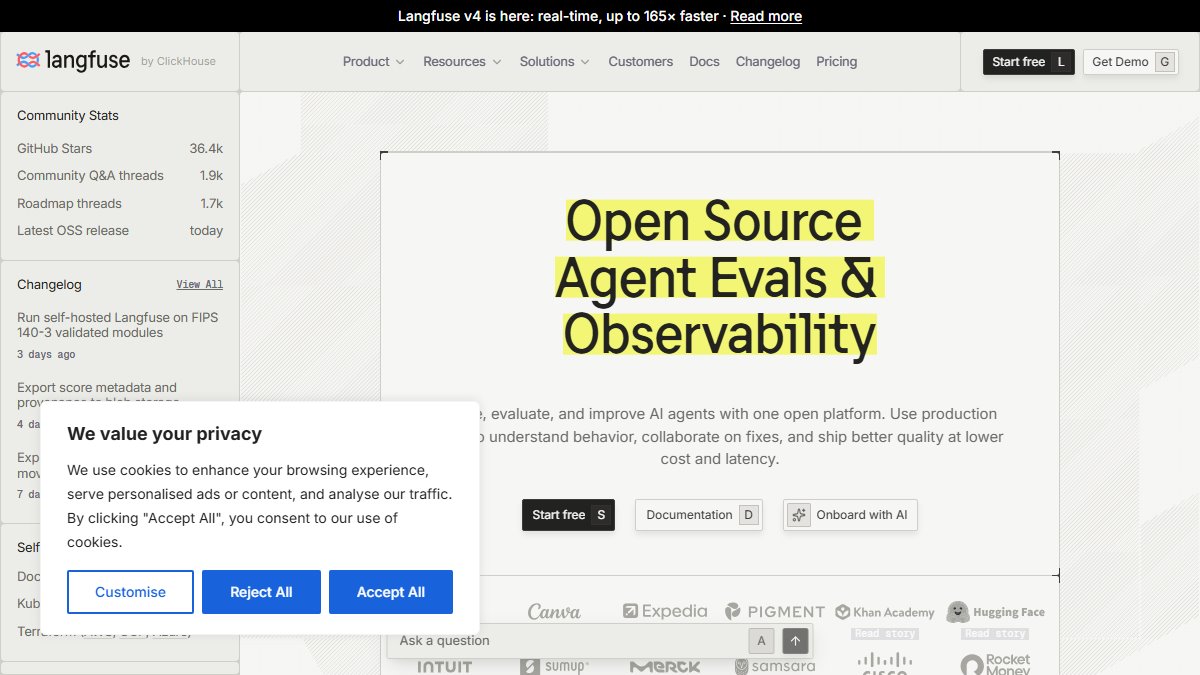1200x675 pixels.
Task: Click Read story under Hugging Face
Action: pos(995,634)
